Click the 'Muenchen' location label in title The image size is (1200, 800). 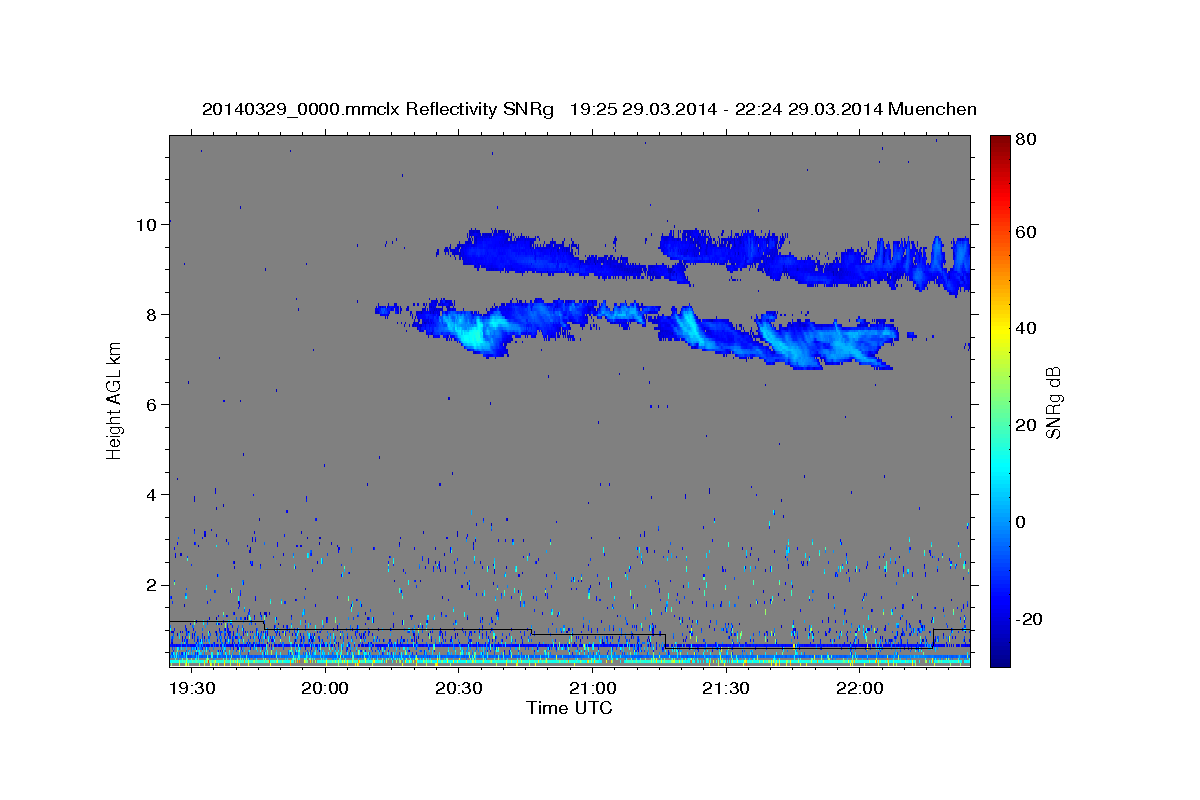[x=932, y=109]
